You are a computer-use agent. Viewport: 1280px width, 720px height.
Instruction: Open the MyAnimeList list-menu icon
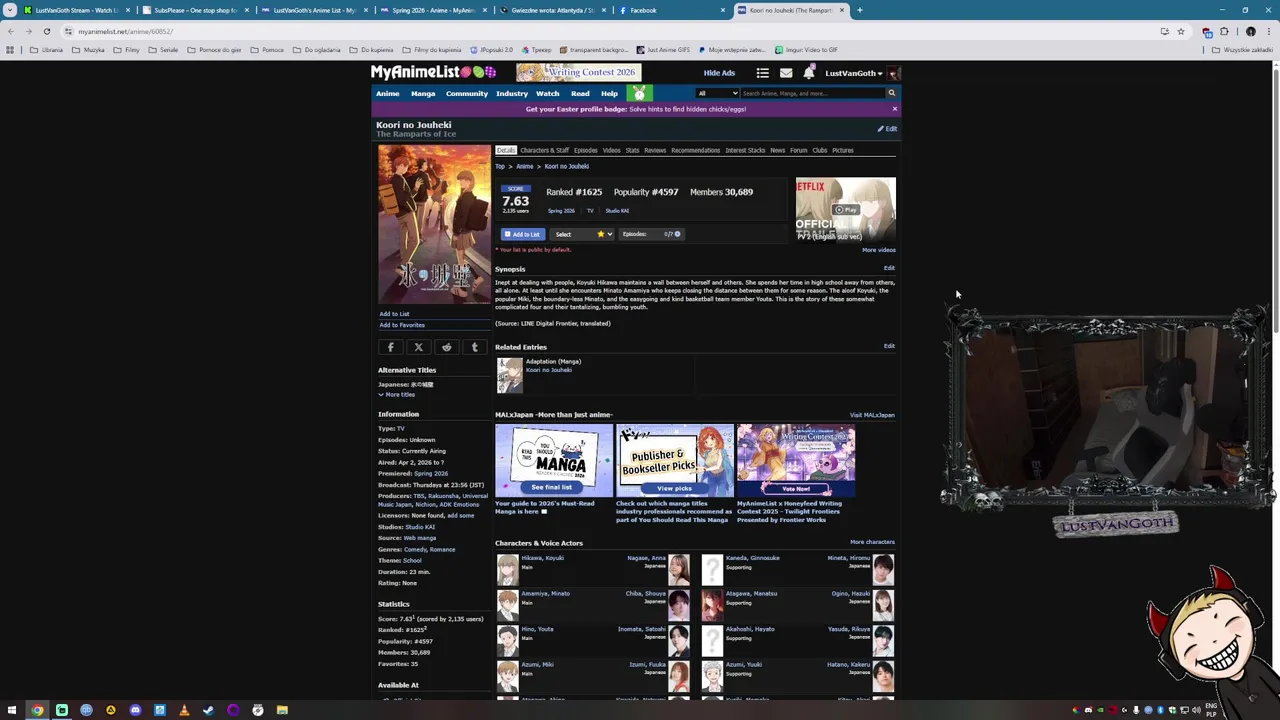(x=762, y=73)
